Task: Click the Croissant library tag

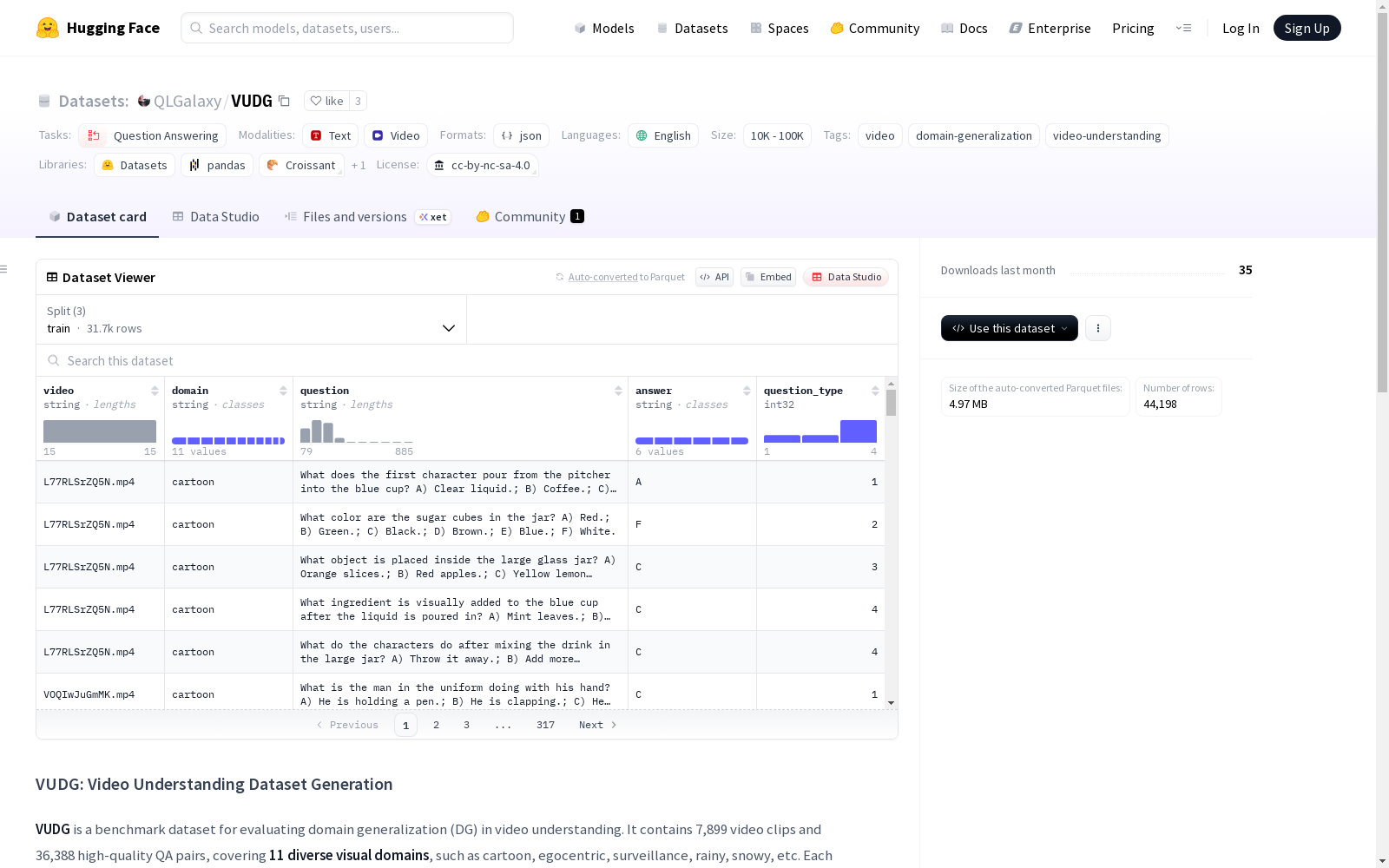Action: click(x=301, y=165)
